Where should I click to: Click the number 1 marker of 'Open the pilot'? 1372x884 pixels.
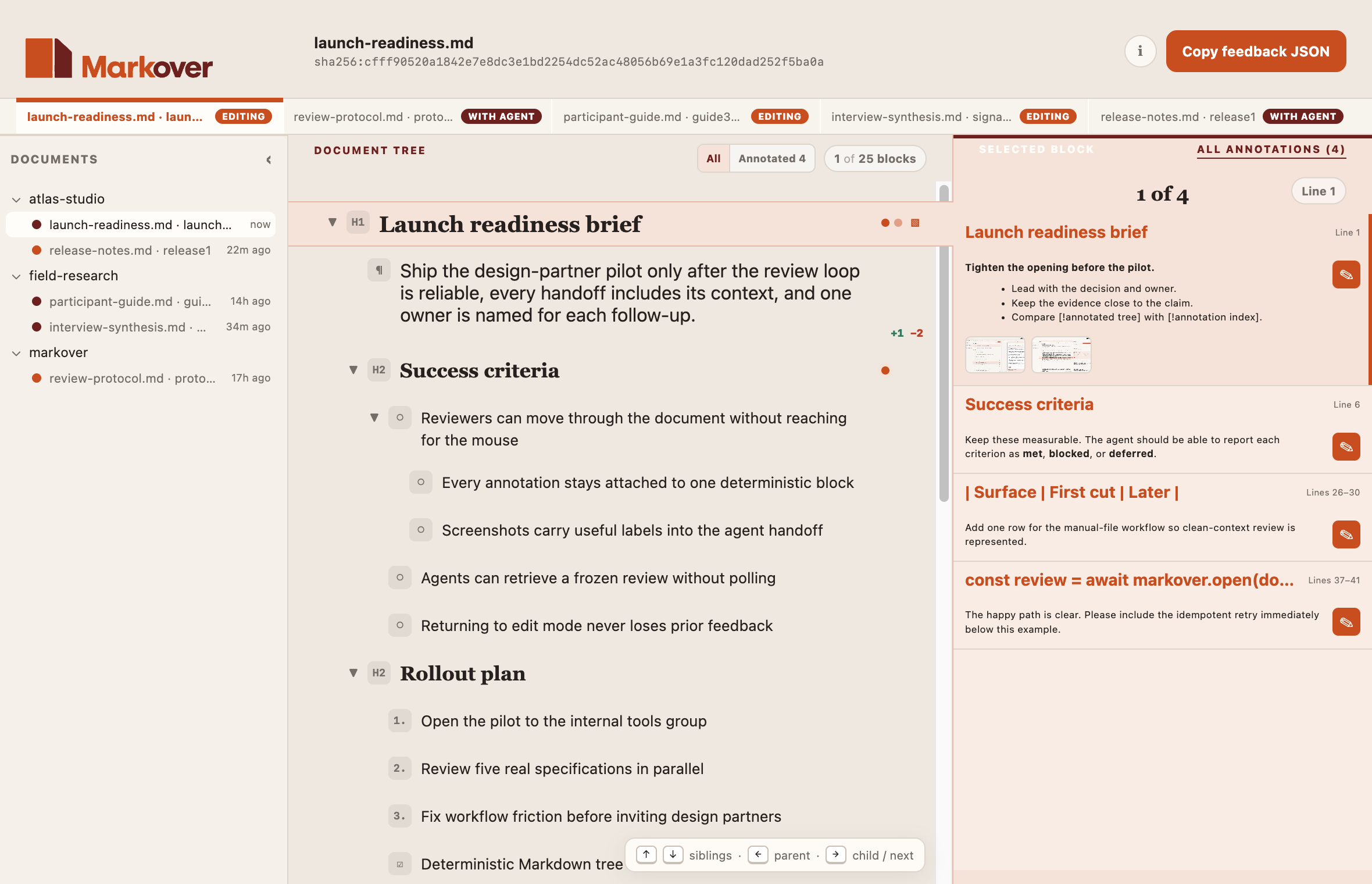click(400, 721)
